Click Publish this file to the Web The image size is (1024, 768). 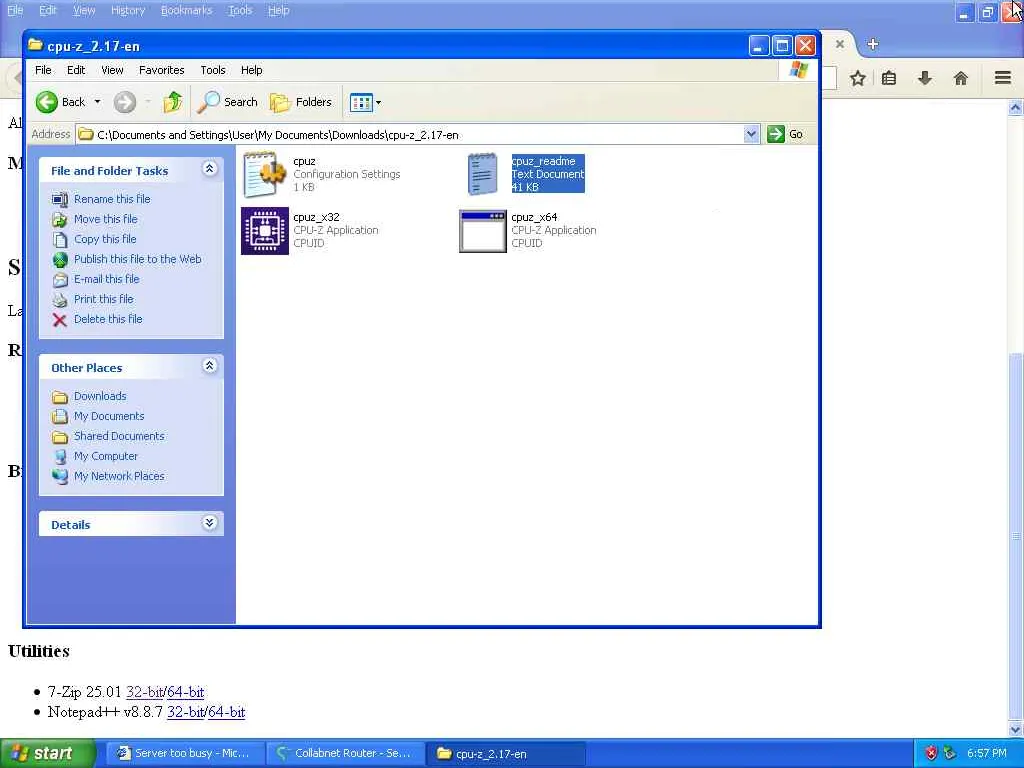137,259
